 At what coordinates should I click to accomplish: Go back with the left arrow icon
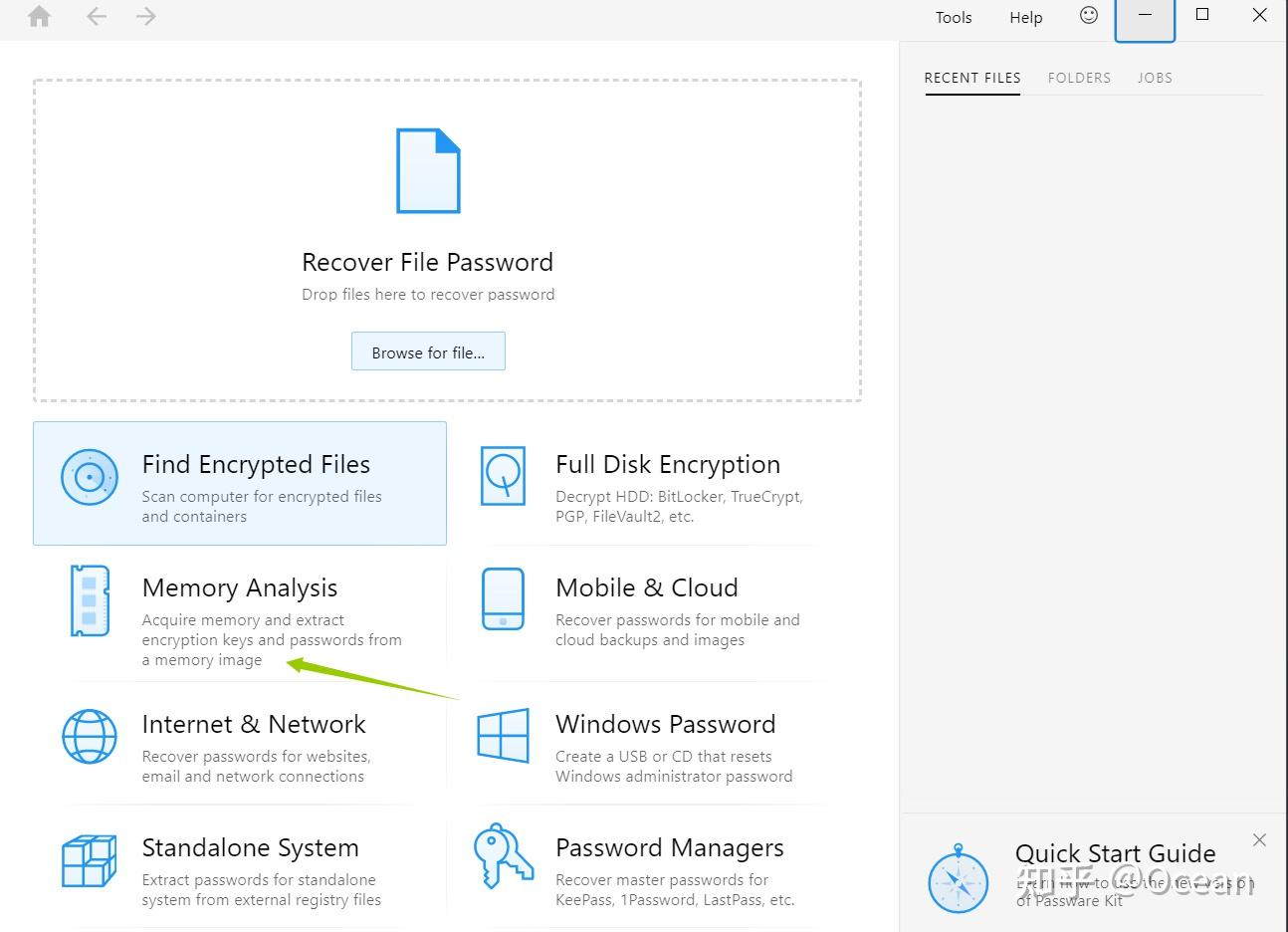pyautogui.click(x=97, y=16)
